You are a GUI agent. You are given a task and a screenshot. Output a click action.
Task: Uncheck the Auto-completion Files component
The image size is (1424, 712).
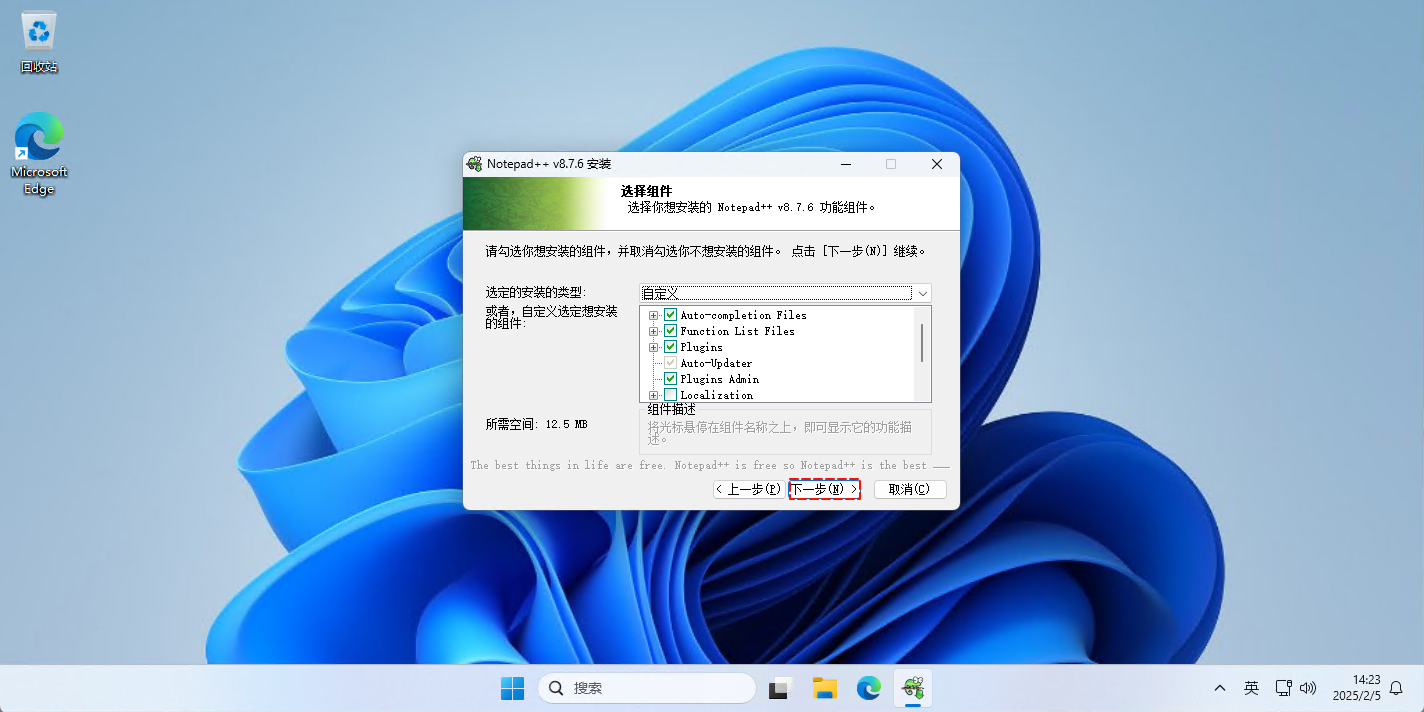[670, 315]
